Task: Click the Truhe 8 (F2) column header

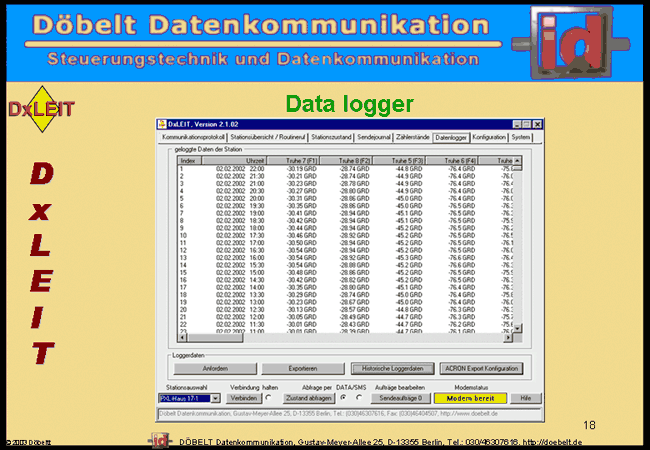Action: click(346, 160)
